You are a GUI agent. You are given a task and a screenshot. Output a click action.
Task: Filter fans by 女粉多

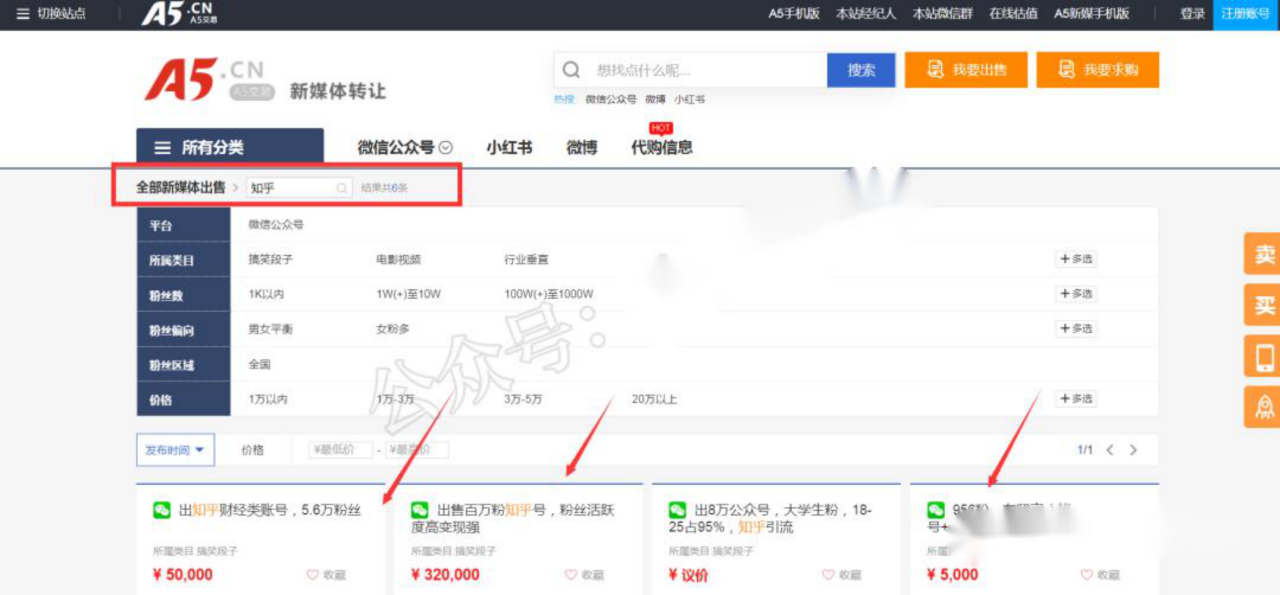[393, 329]
